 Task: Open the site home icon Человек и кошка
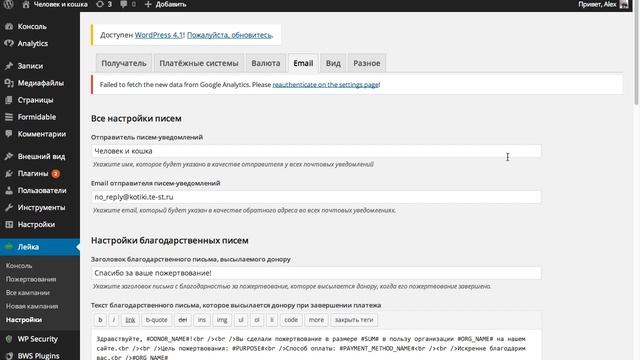coord(26,4)
